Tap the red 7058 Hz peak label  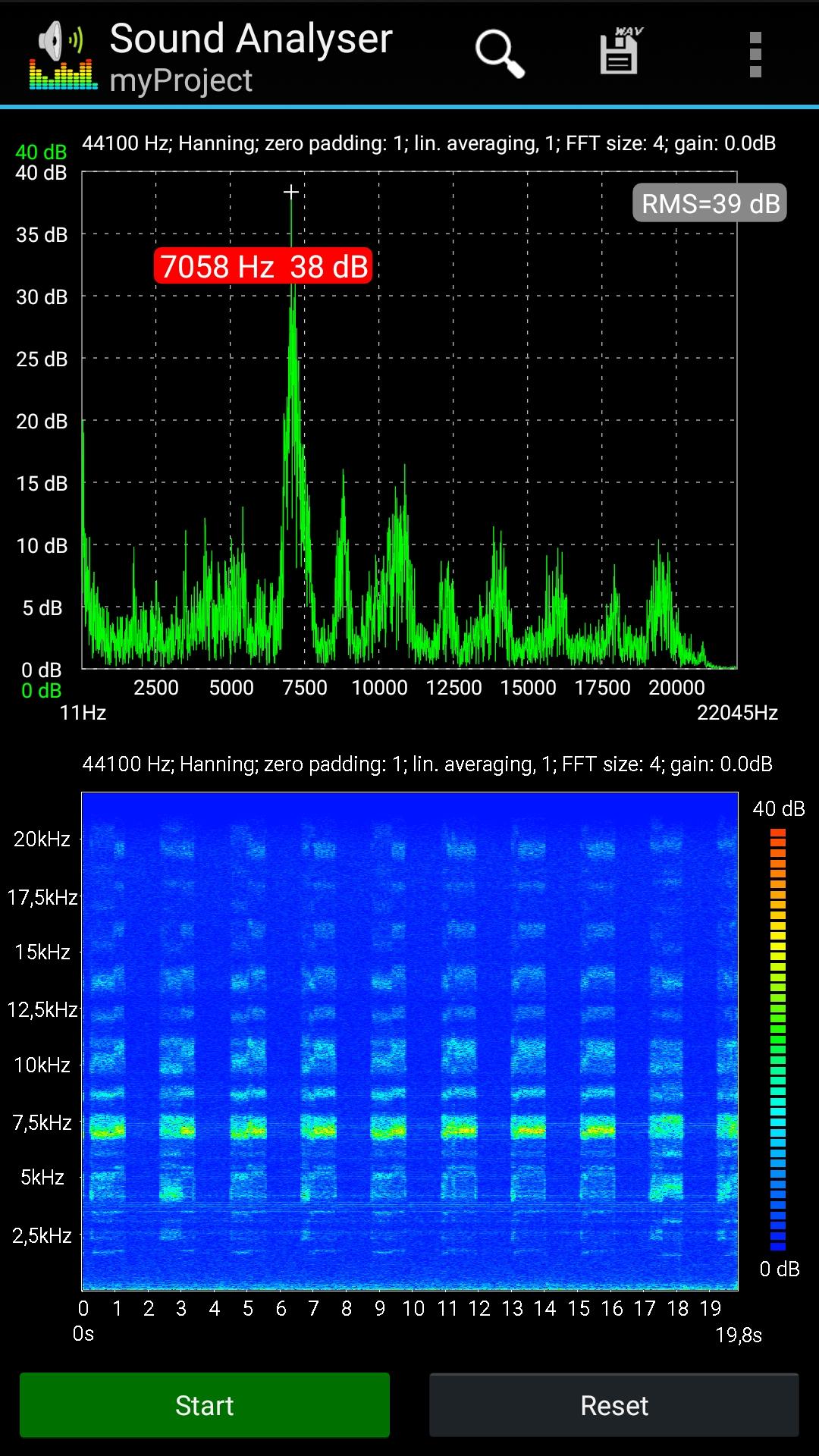click(263, 266)
